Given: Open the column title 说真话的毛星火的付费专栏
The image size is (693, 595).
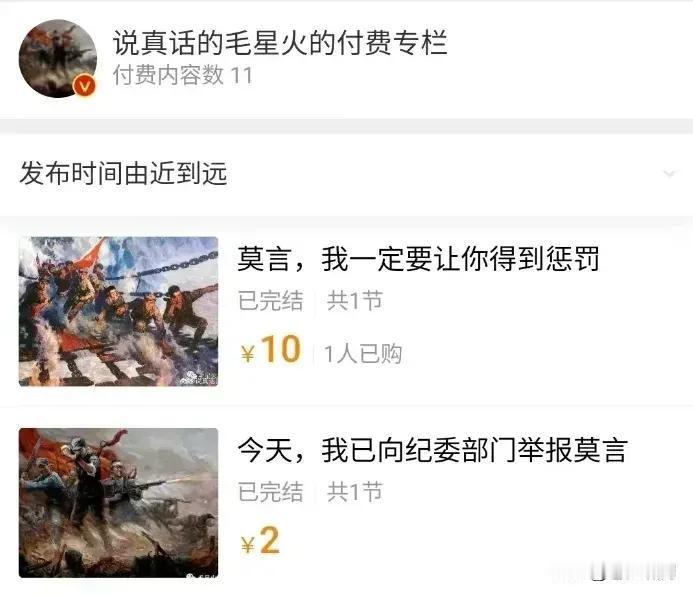Looking at the screenshot, I should pyautogui.click(x=280, y=42).
